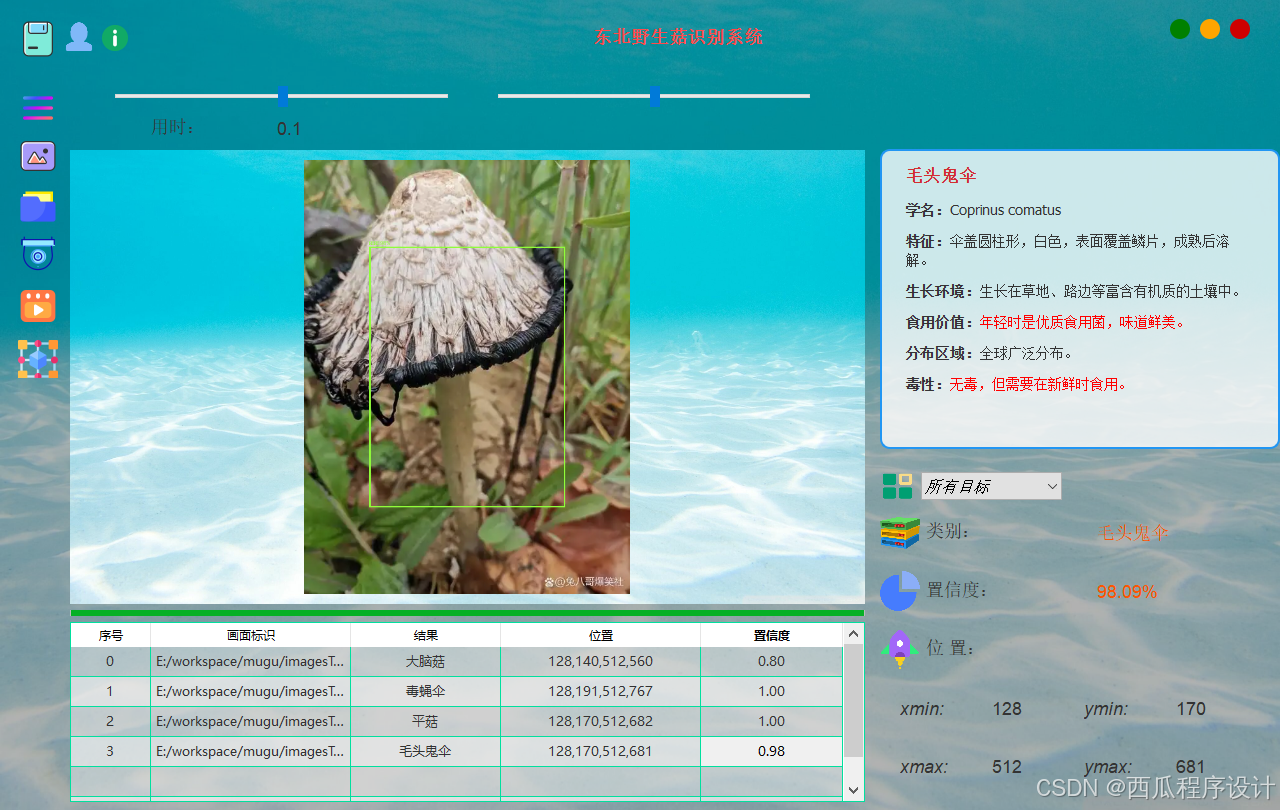
Task: Click the xmax value 512
Action: click(x=1007, y=767)
